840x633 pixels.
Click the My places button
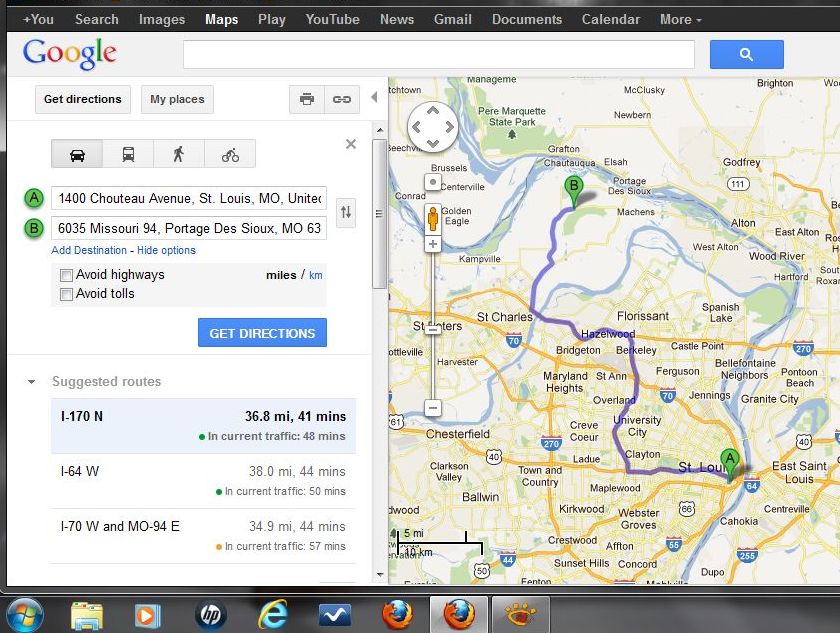click(177, 99)
